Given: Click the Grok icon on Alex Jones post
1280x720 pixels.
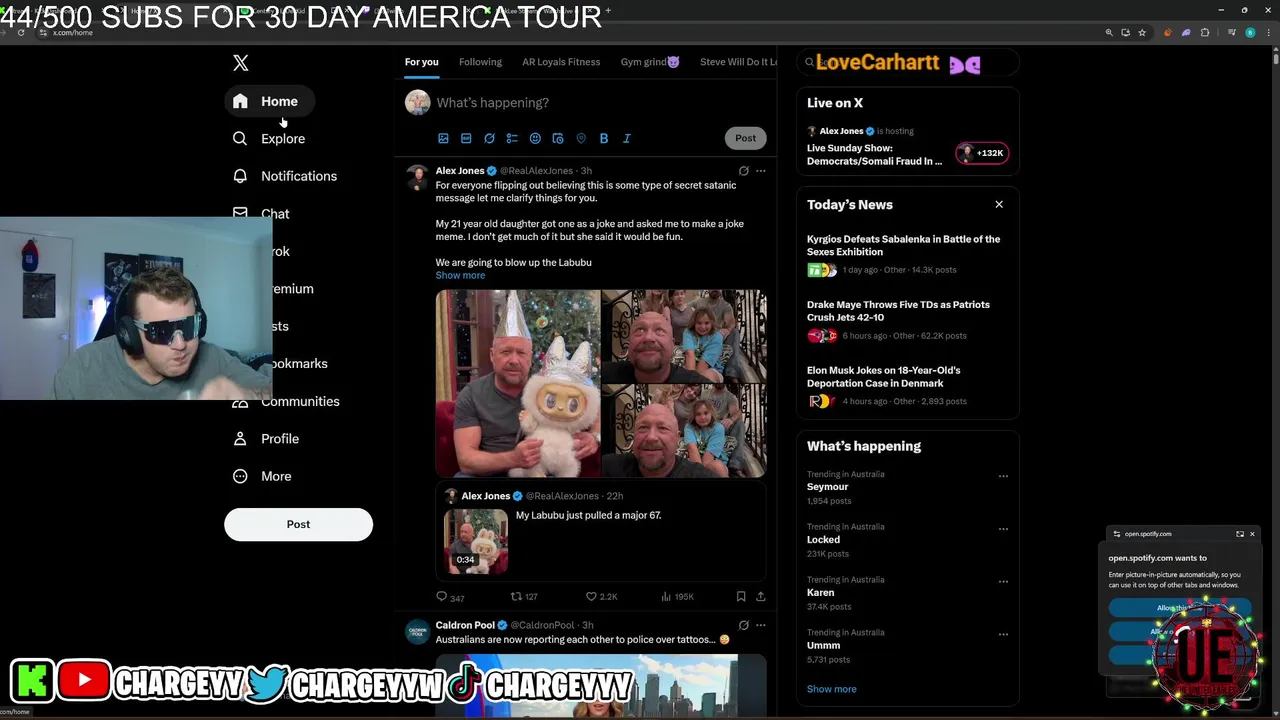Looking at the screenshot, I should (x=743, y=171).
